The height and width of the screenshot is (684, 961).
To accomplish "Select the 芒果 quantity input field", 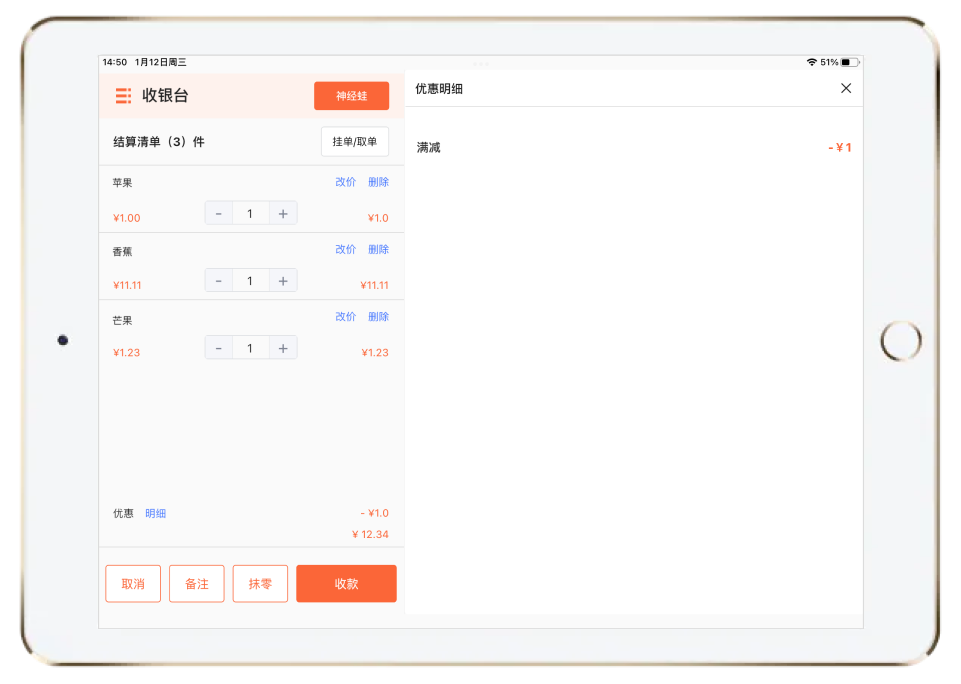I will click(250, 348).
